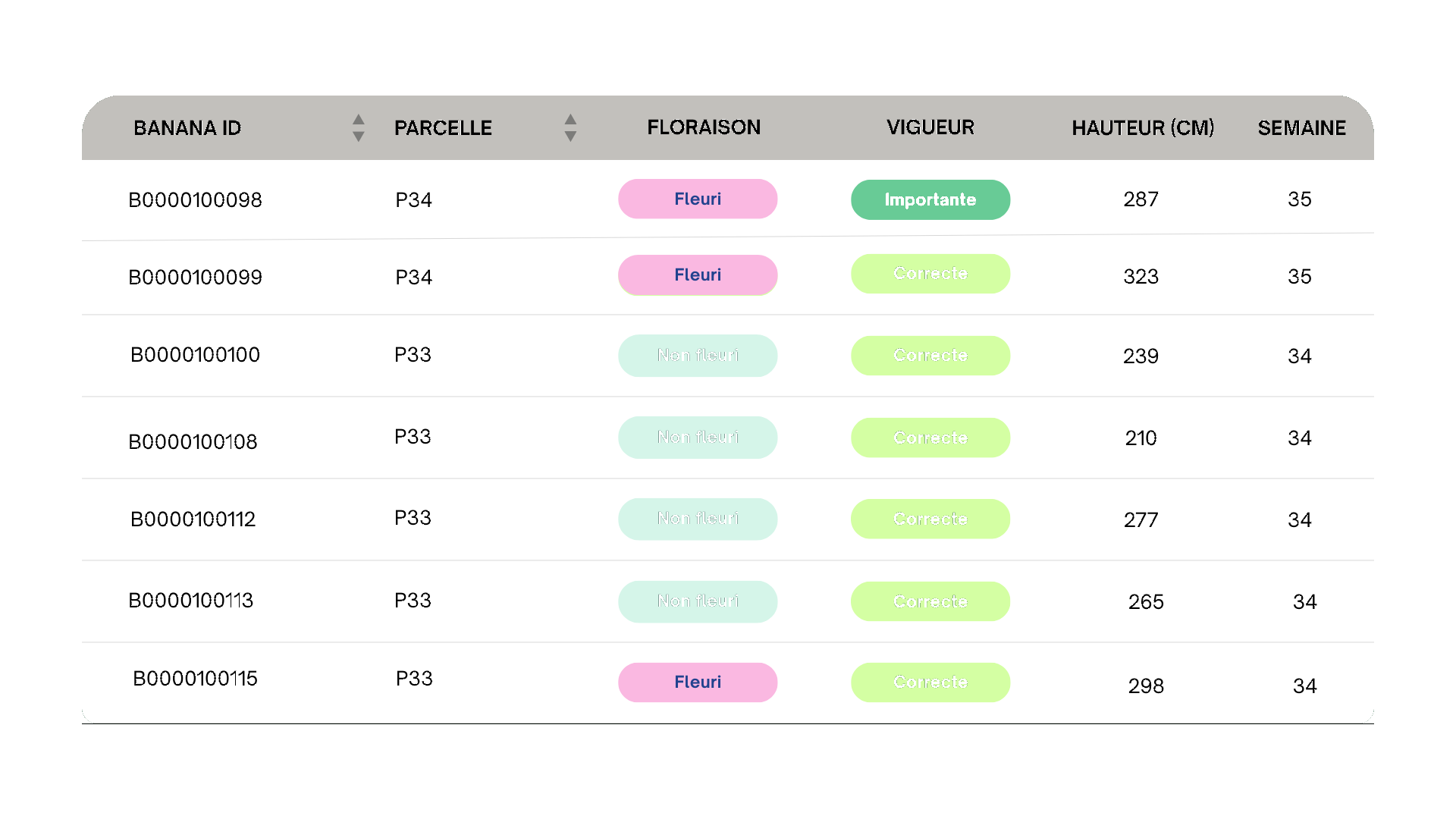The image size is (1456, 819).
Task: Click Correcte badge for B0000100108
Action: click(x=930, y=438)
